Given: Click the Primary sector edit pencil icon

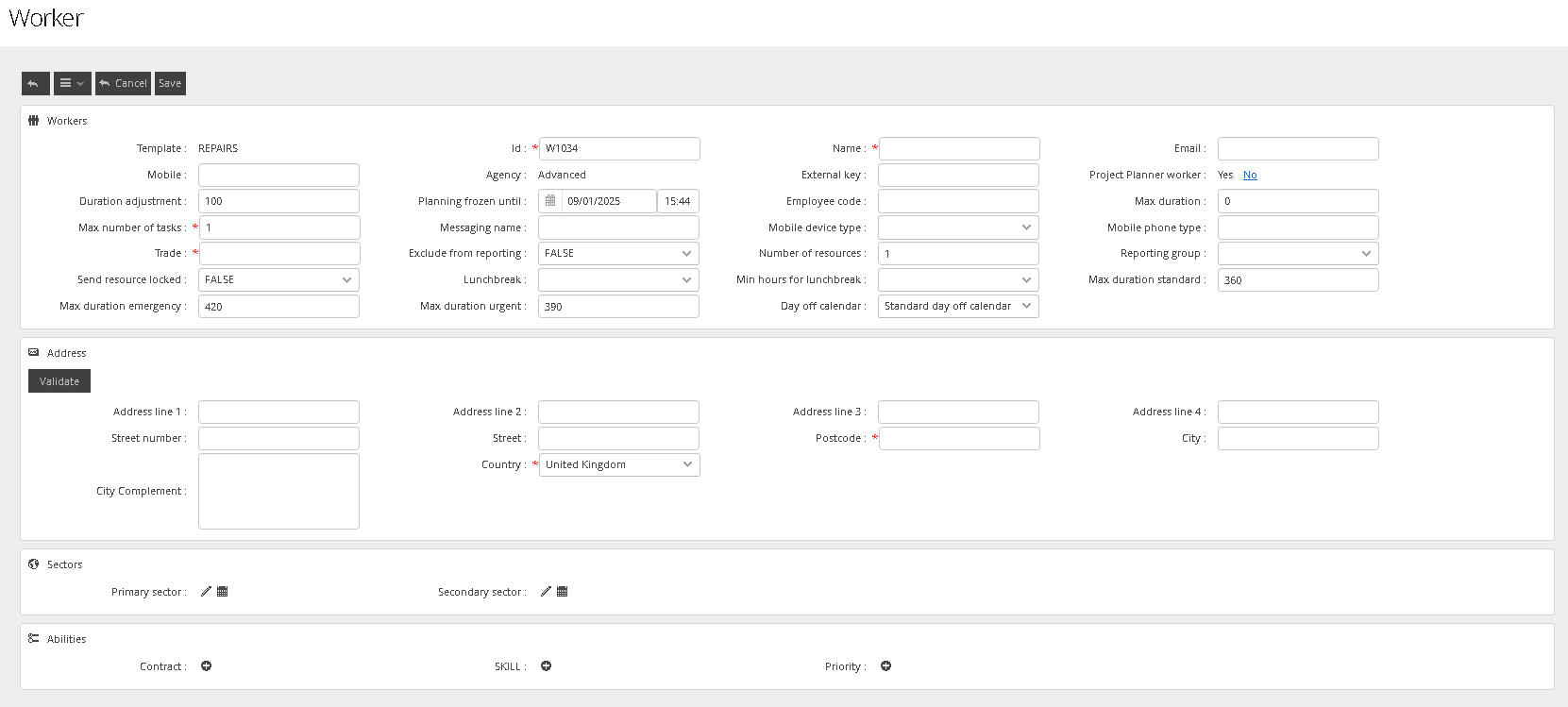Looking at the screenshot, I should tap(206, 592).
